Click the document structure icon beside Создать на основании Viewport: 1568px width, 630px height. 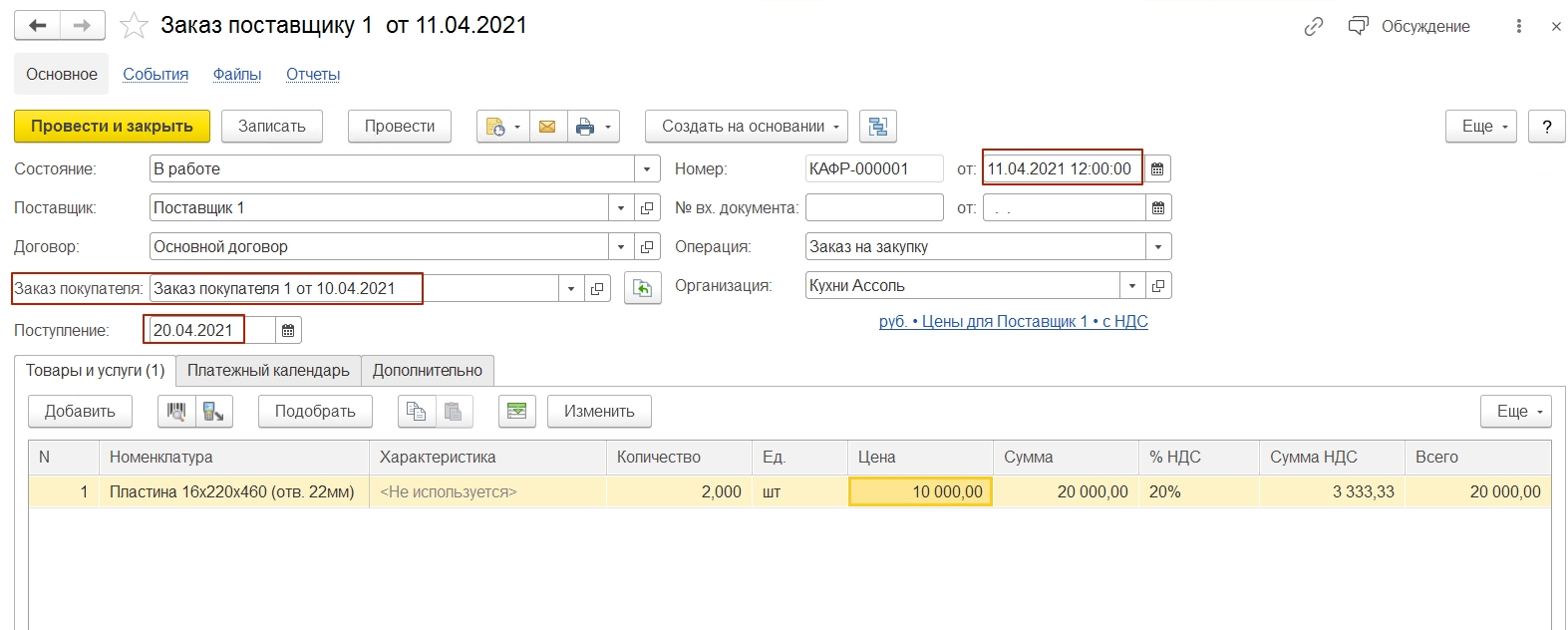[x=878, y=127]
